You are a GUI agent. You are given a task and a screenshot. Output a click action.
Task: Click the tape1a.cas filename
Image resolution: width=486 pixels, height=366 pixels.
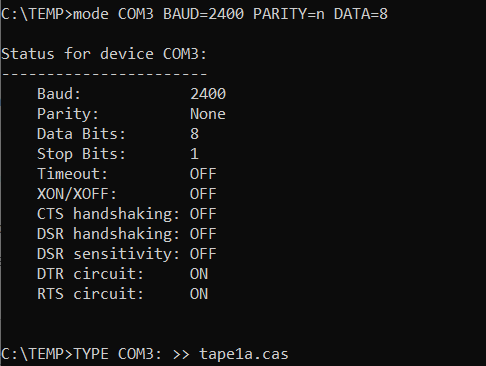tap(244, 354)
